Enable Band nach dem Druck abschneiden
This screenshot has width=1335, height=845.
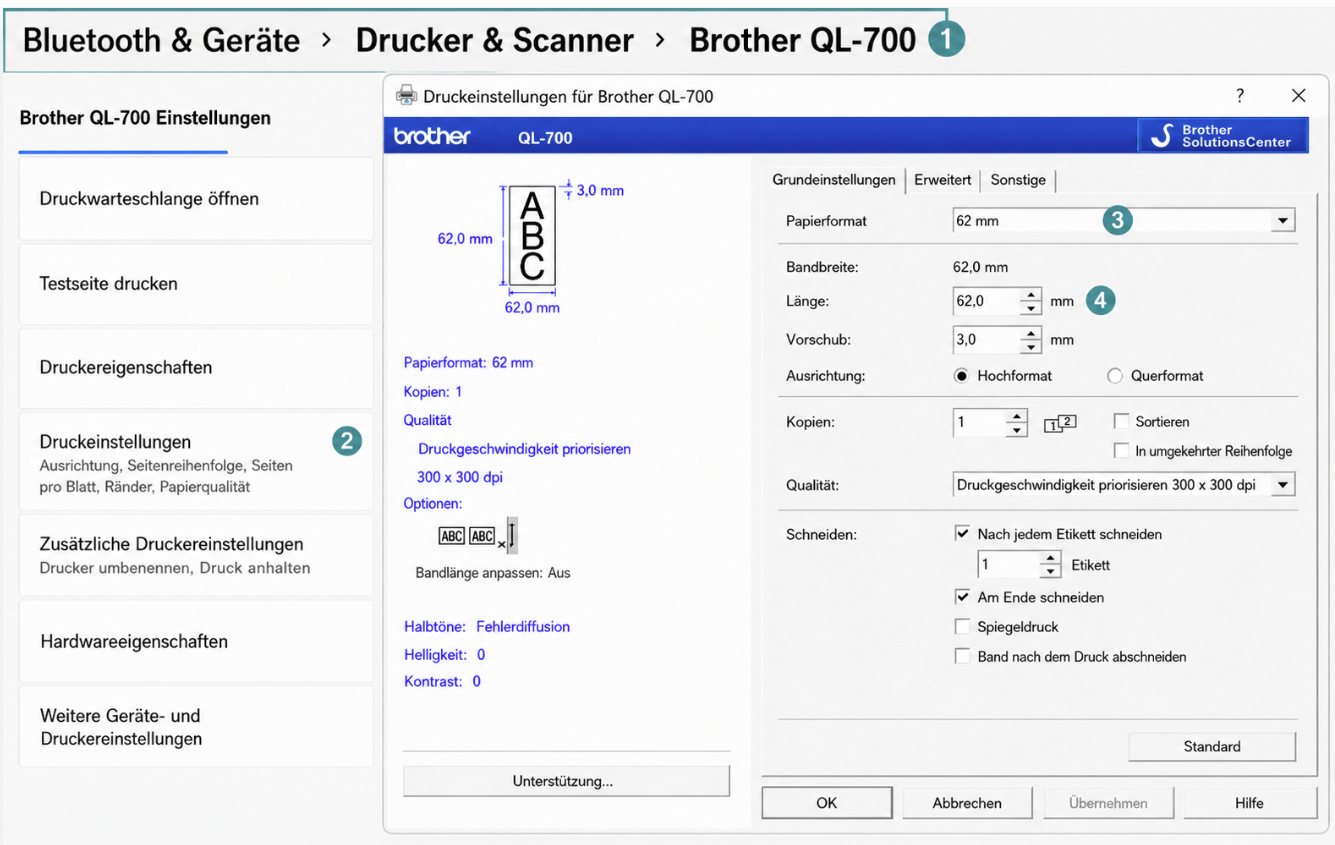(962, 657)
